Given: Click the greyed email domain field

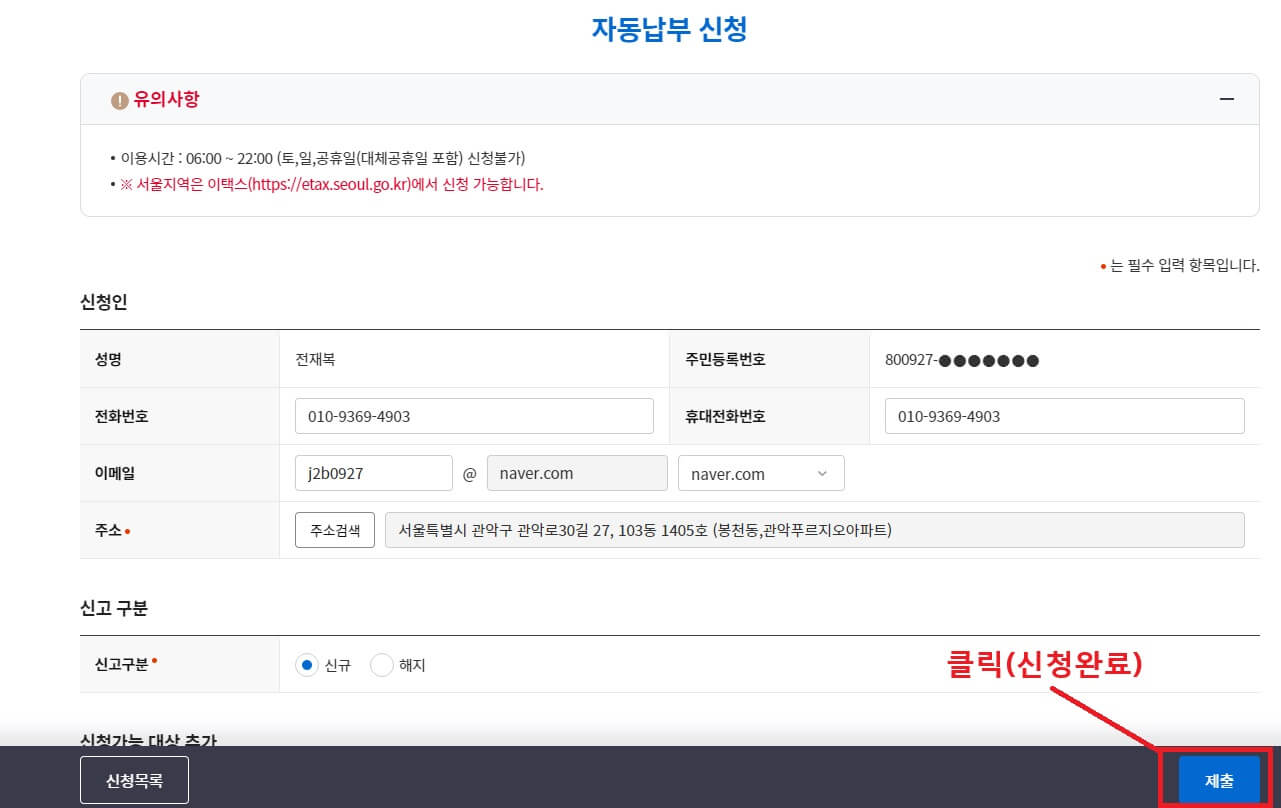Looking at the screenshot, I should [x=577, y=473].
